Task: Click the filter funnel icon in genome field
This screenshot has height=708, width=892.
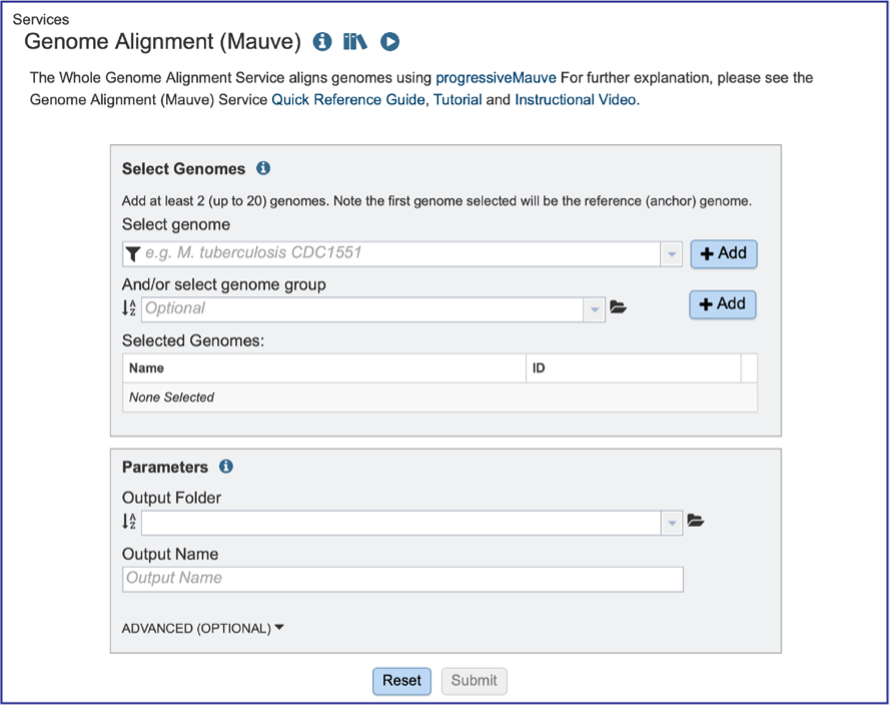Action: (x=133, y=254)
